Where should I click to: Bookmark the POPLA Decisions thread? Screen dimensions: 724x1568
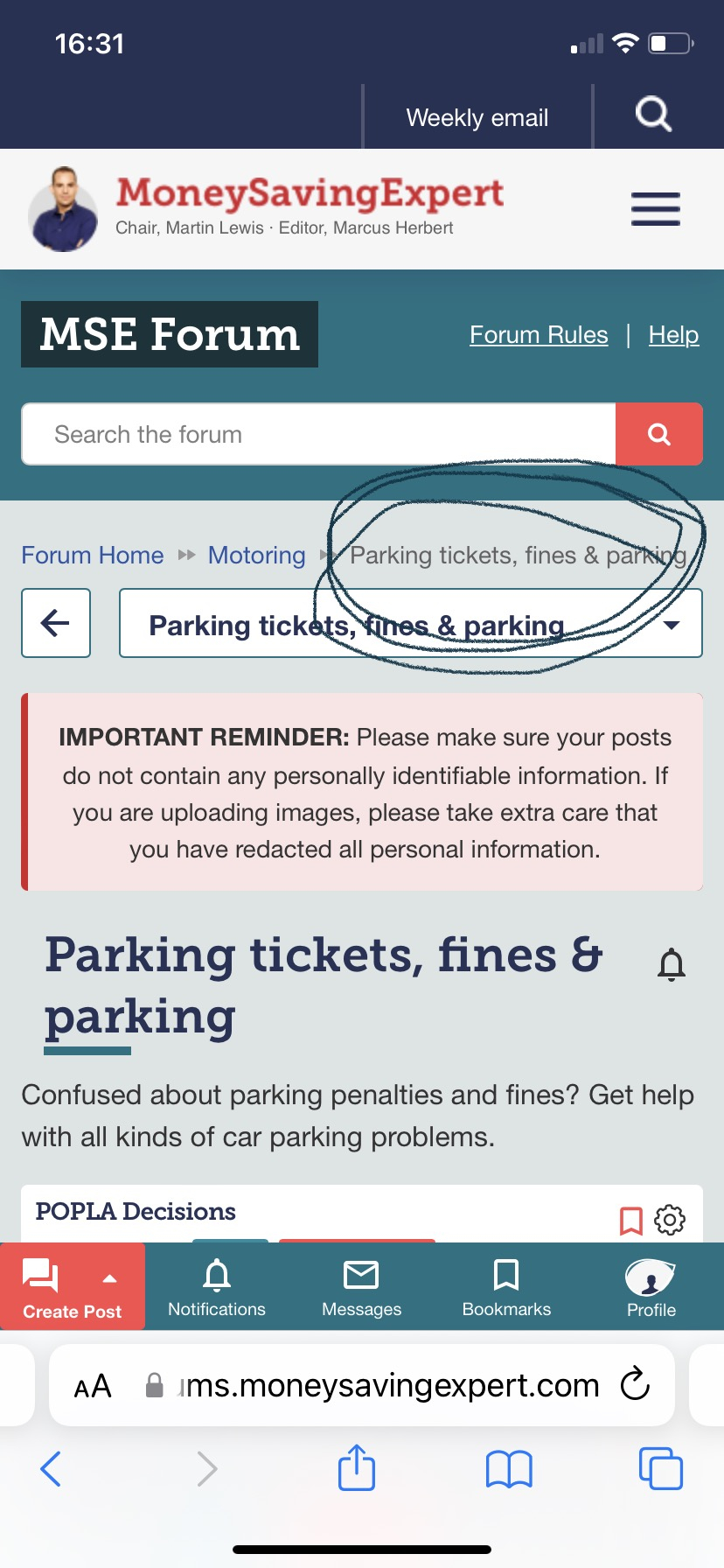630,1220
